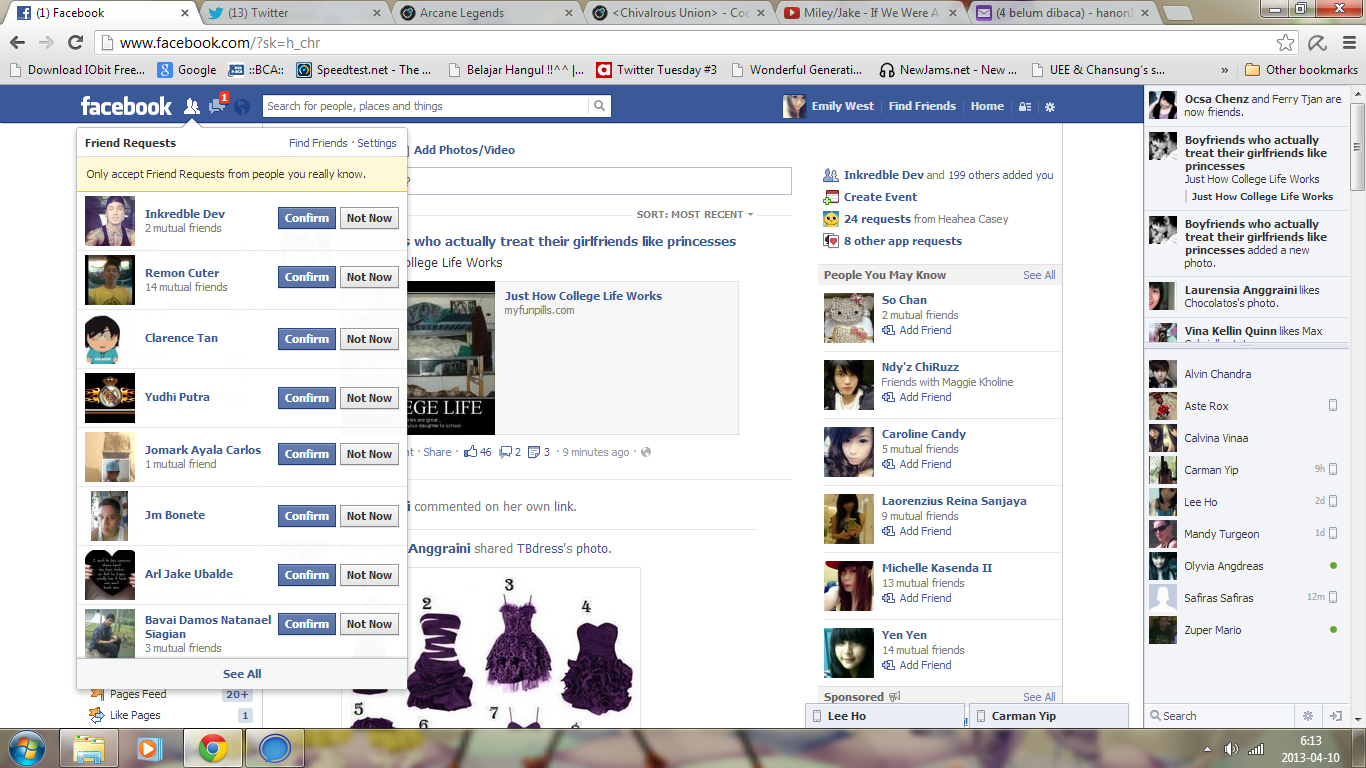Open the Speedtest.net bookmark
Screen dimensions: 1366x768
click(365, 70)
